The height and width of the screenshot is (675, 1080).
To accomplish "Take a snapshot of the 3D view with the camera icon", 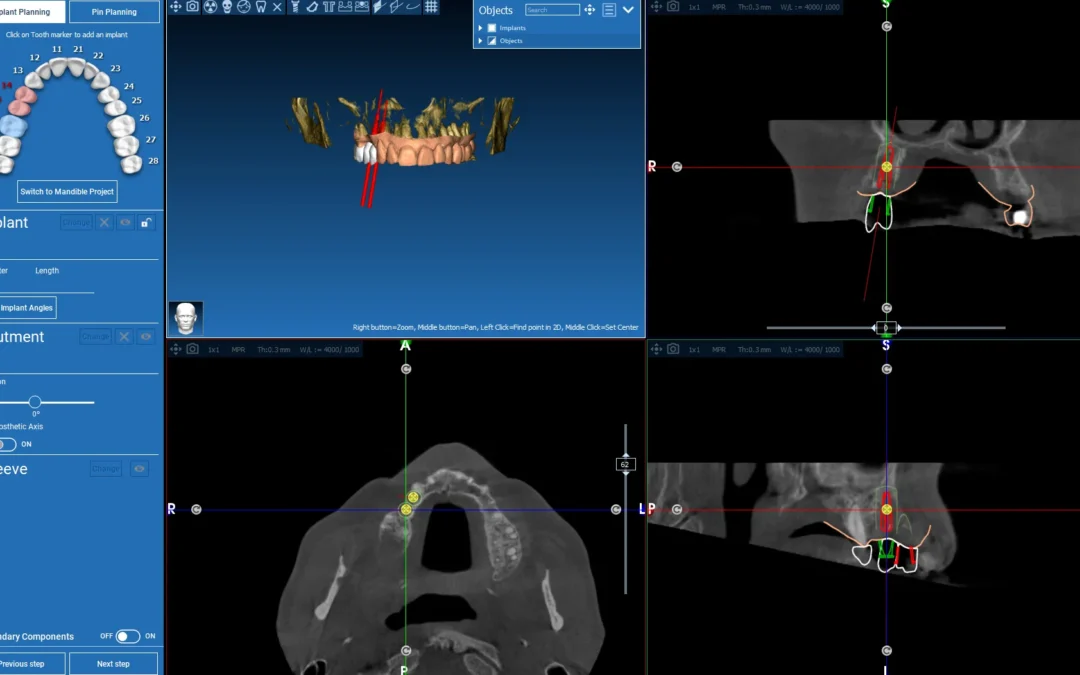I will 193,7.
